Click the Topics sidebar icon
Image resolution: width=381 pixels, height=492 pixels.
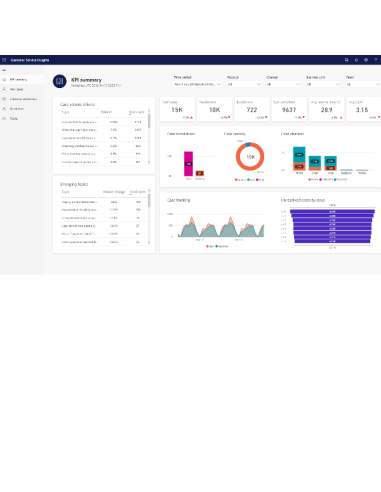(4, 118)
